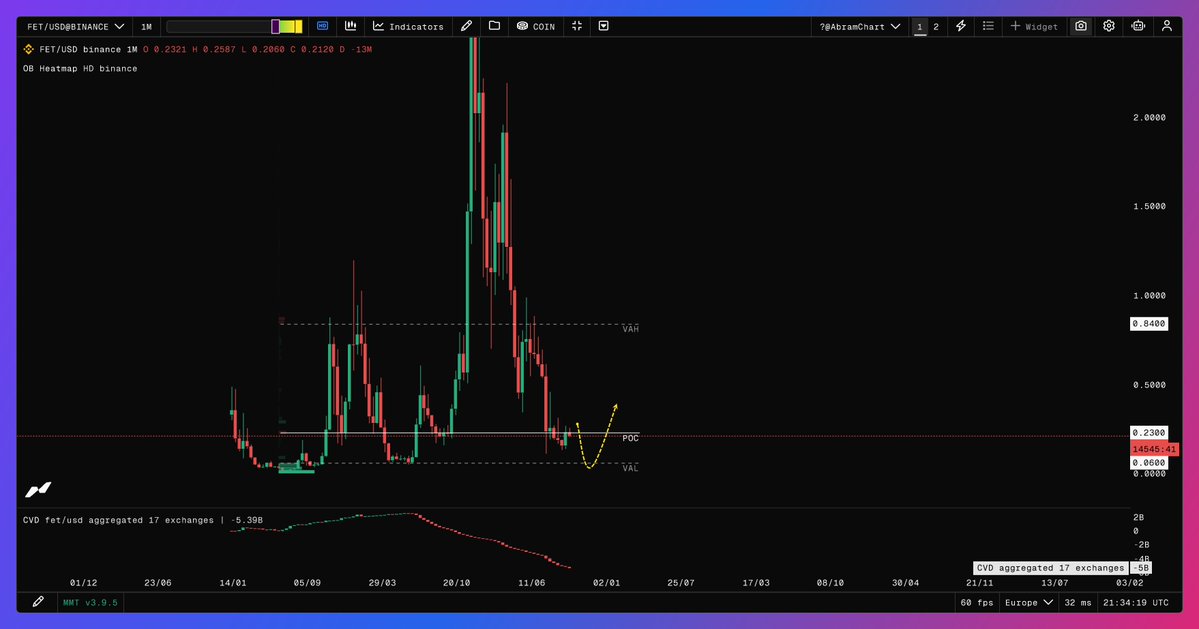Add a new Widget
The image size is (1199, 629).
[1034, 27]
